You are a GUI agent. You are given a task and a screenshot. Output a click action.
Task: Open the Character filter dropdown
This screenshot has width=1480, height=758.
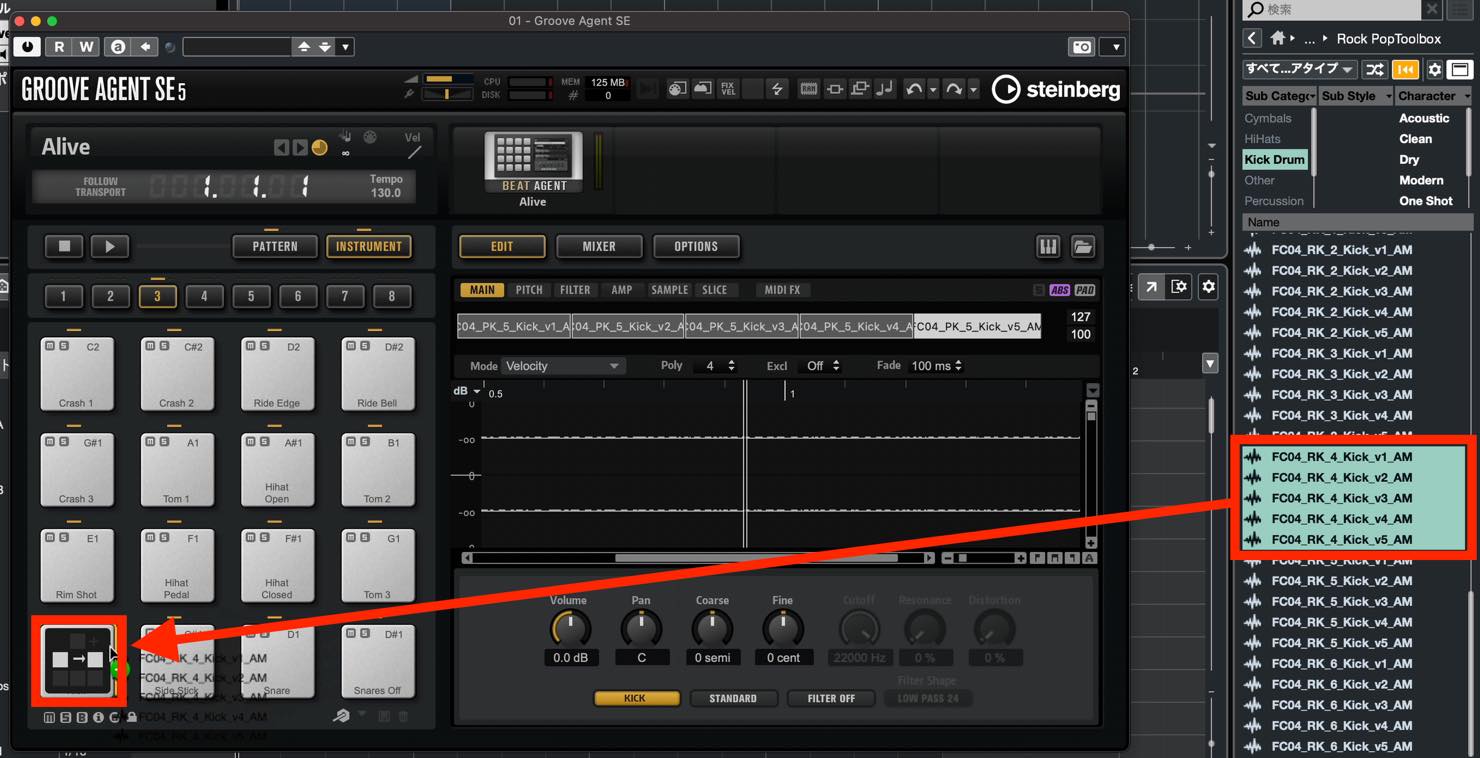[x=1433, y=96]
